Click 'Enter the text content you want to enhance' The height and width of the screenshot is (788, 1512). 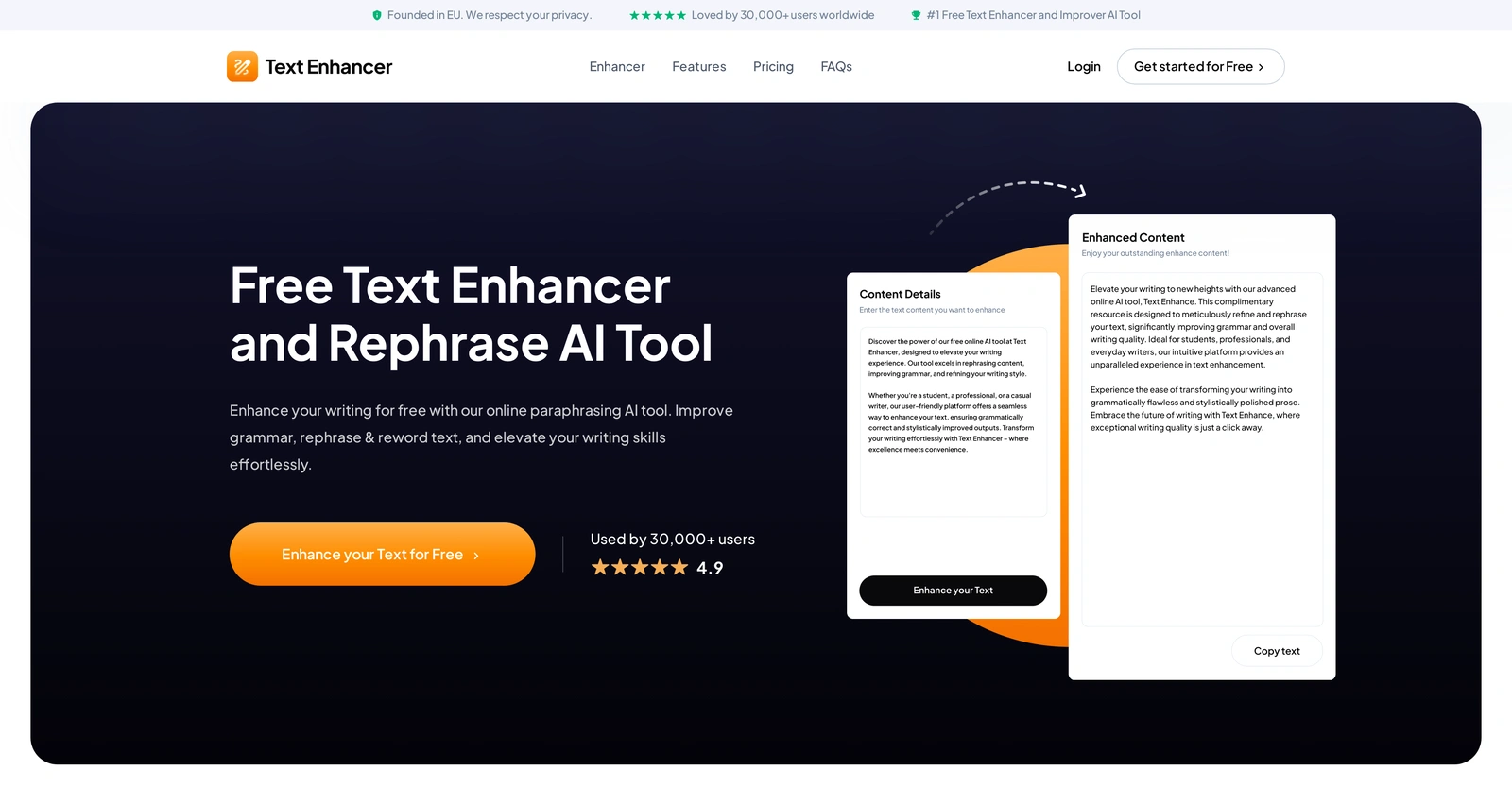coord(932,310)
